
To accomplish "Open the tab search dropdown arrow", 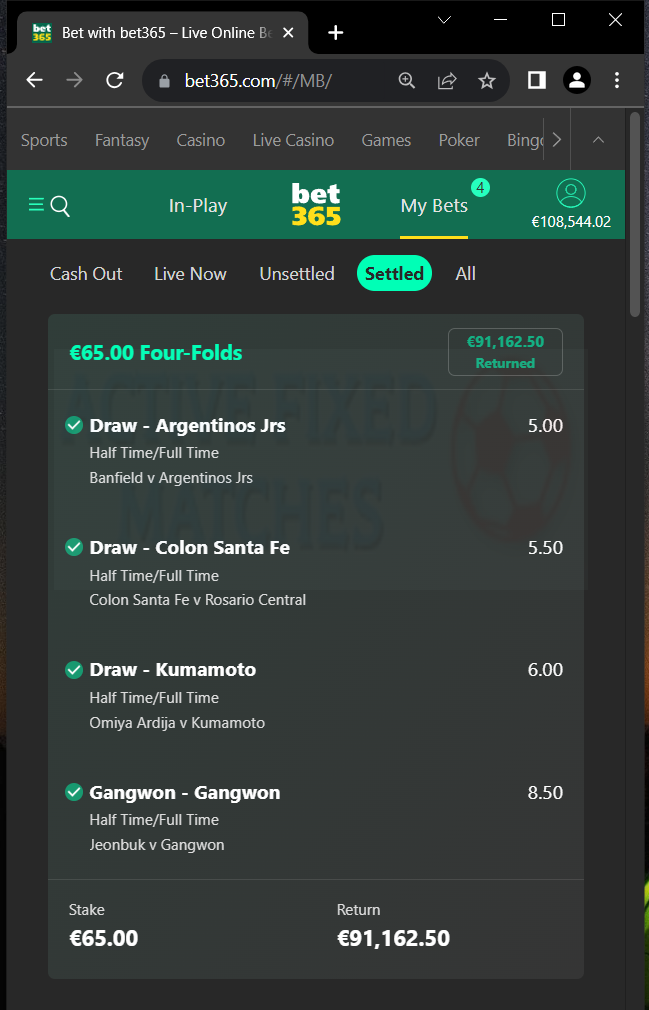I will click(444, 20).
